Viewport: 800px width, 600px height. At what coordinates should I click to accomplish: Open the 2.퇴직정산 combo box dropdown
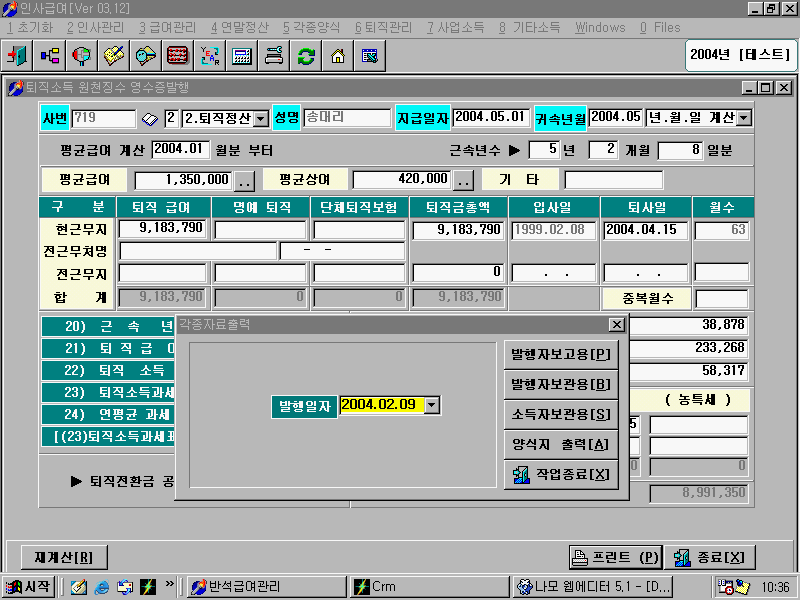(x=258, y=117)
